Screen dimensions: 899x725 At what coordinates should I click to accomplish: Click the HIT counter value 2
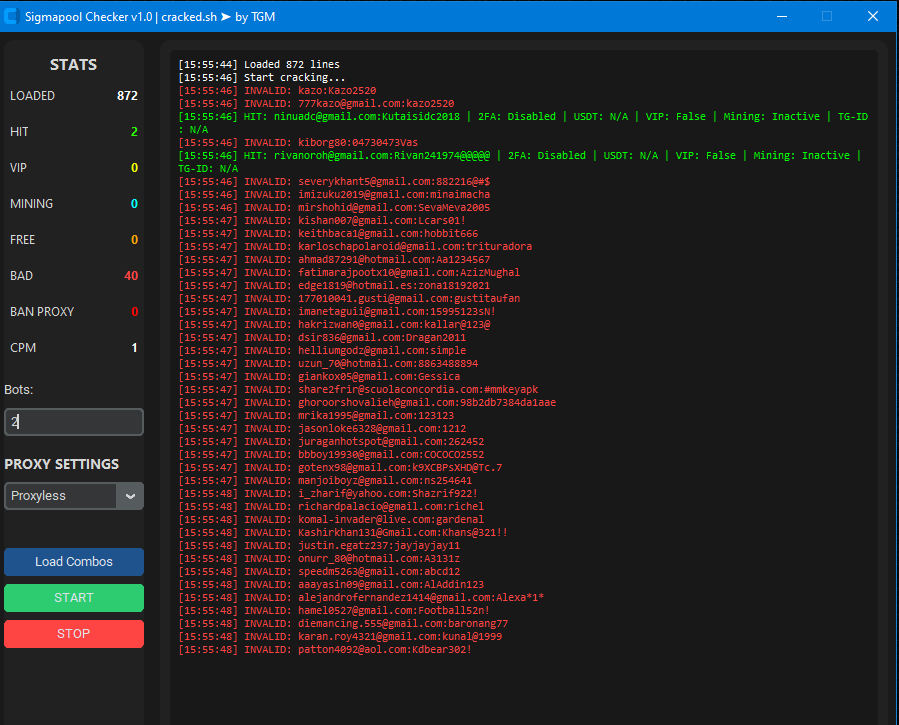point(134,132)
